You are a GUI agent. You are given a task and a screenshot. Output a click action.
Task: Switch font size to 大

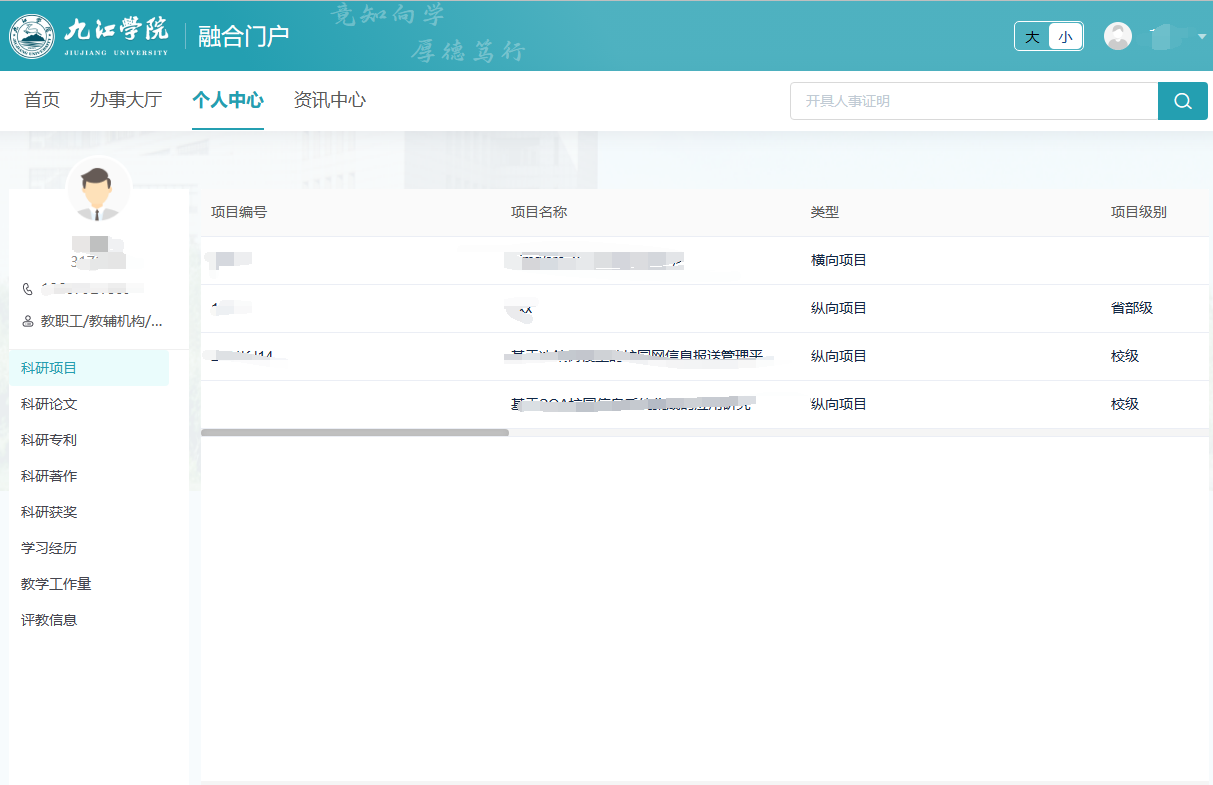click(x=1032, y=37)
